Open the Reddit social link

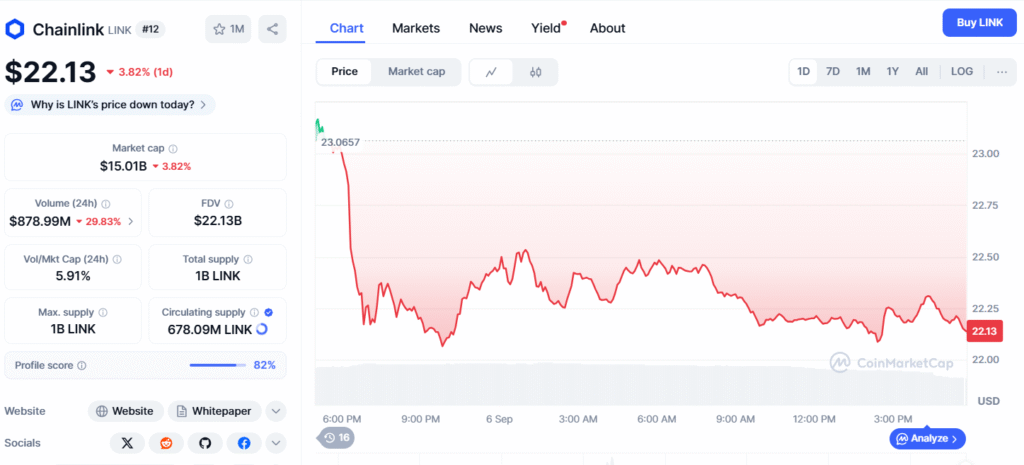tap(167, 443)
